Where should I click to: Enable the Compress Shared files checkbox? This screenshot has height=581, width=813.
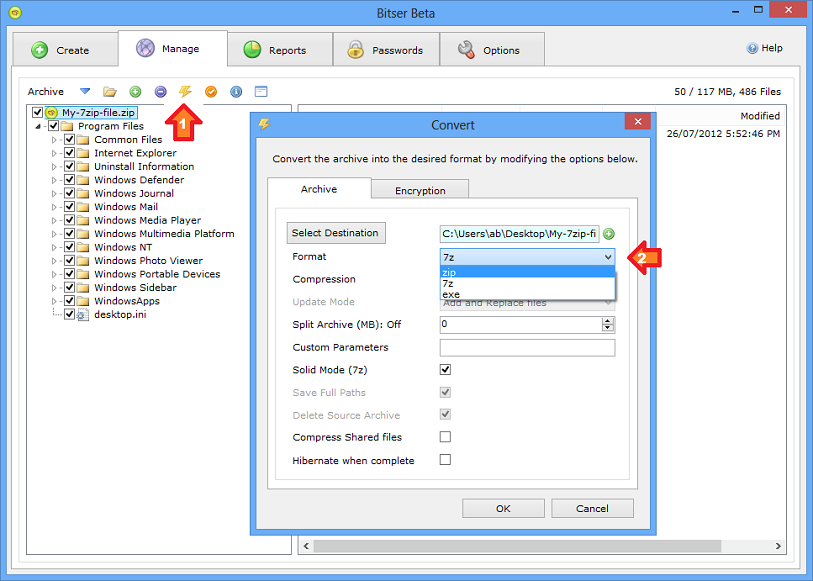pos(444,437)
